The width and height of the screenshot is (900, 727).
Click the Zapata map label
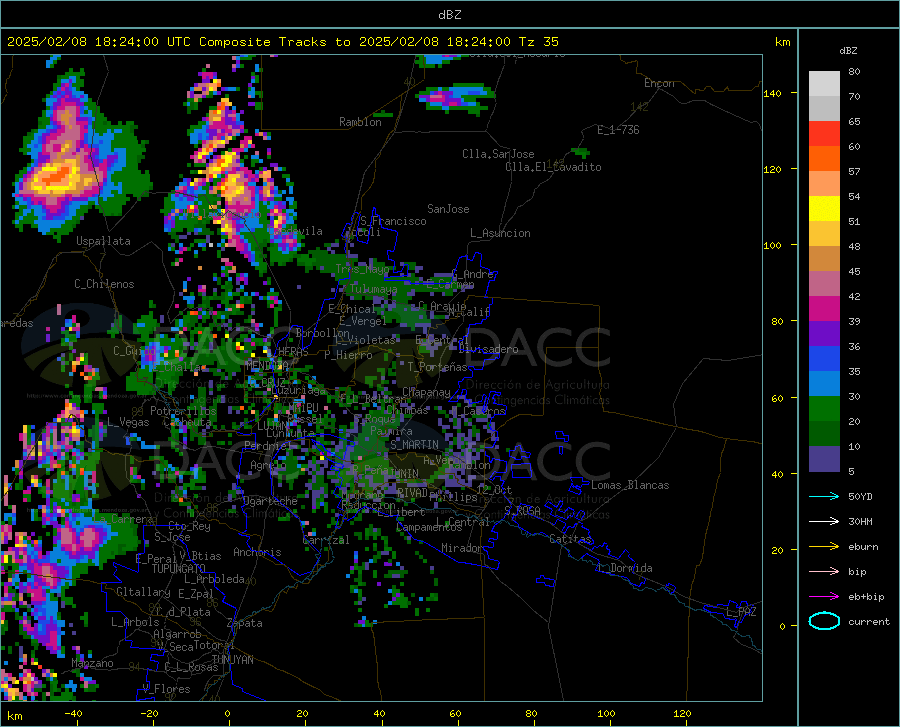245,623
